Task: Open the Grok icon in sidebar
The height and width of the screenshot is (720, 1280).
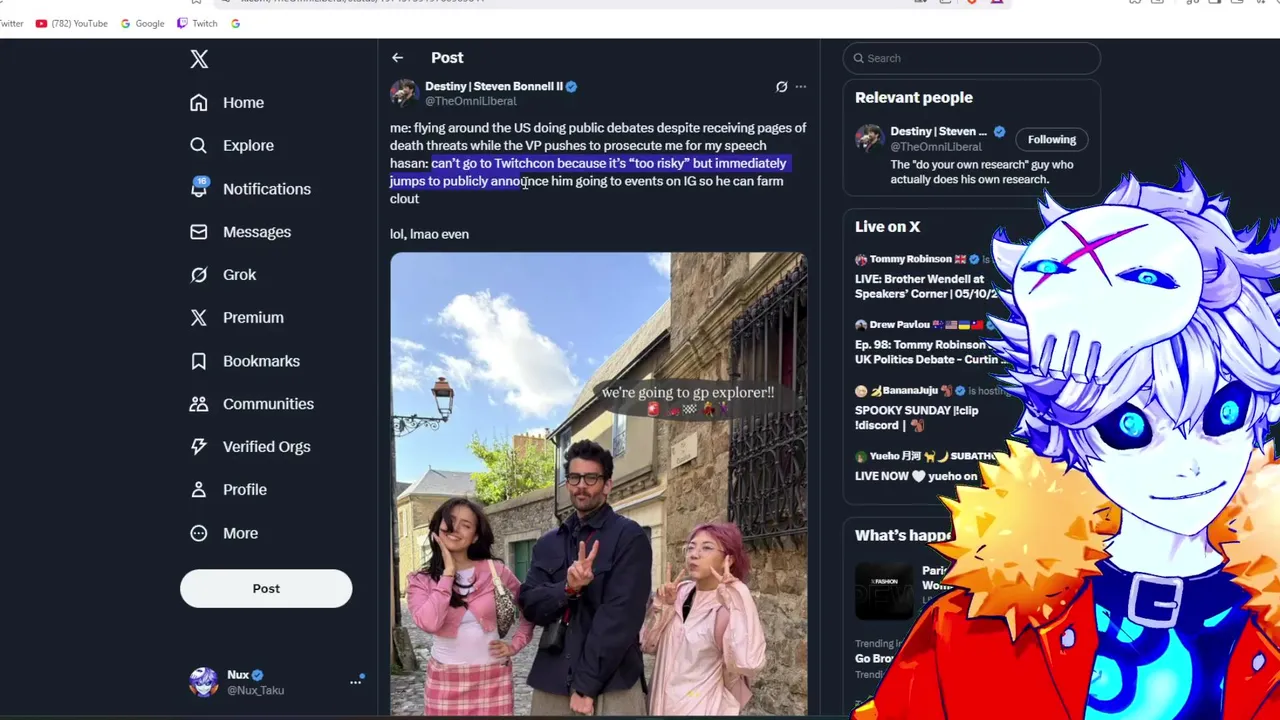Action: [x=199, y=274]
